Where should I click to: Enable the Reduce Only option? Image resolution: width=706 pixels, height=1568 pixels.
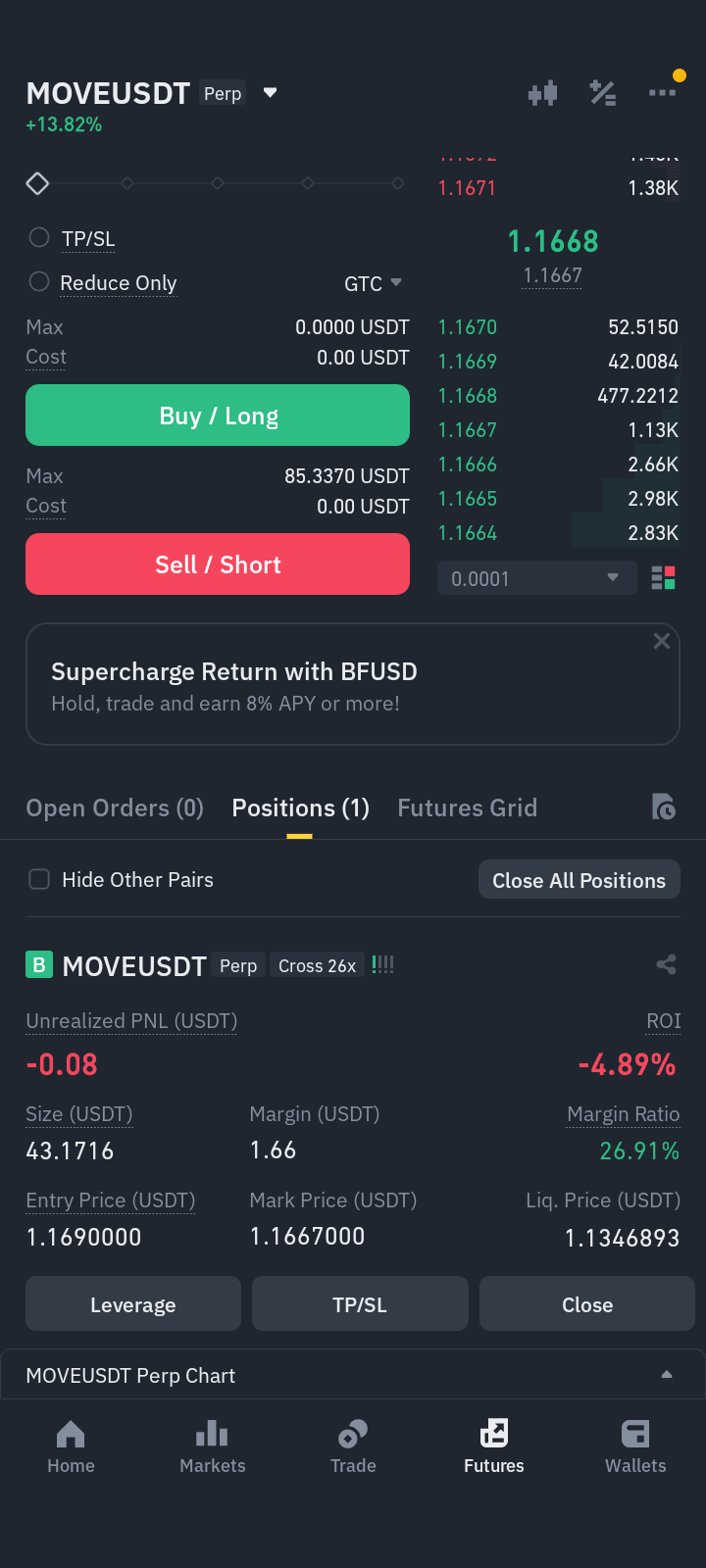pos(39,281)
